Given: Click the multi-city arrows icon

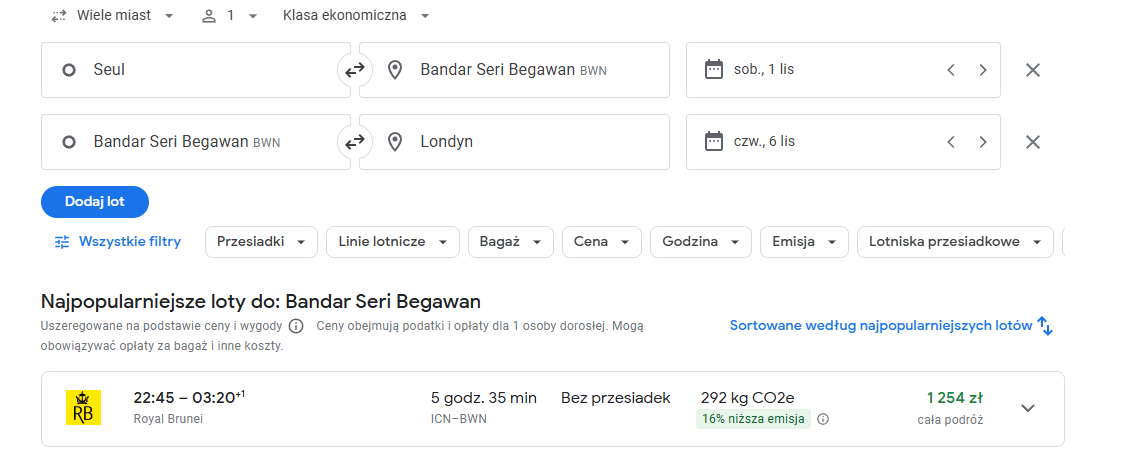Looking at the screenshot, I should pos(59,16).
